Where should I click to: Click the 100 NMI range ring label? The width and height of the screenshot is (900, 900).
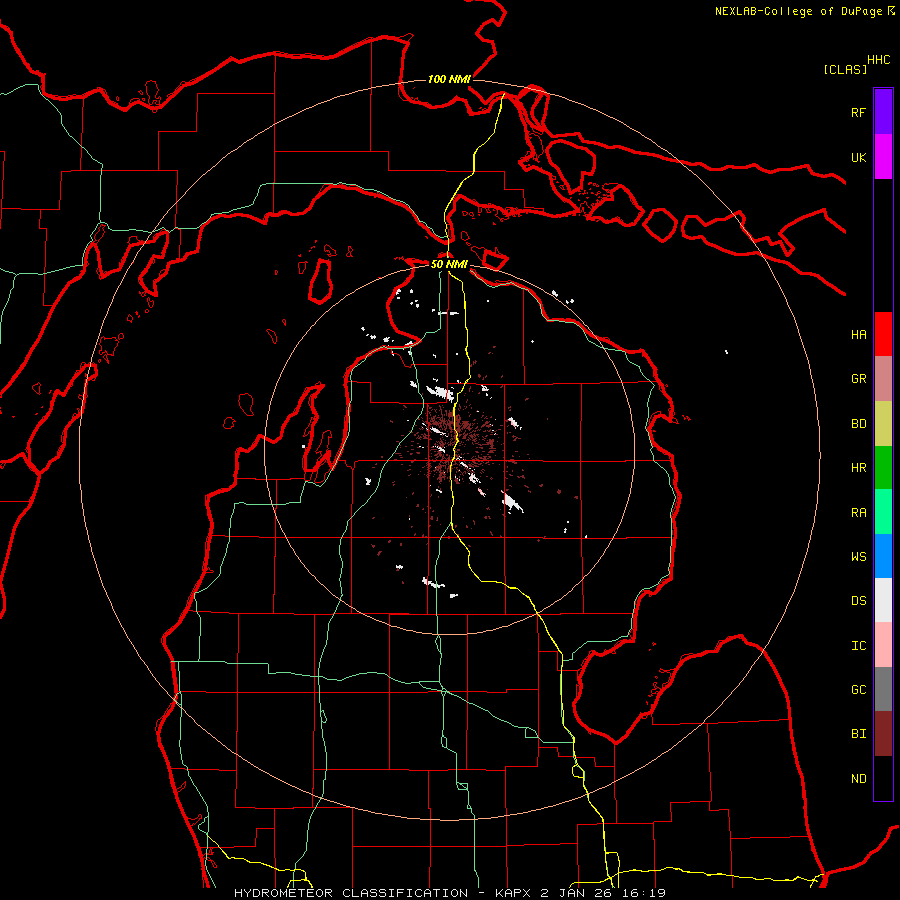[449, 79]
